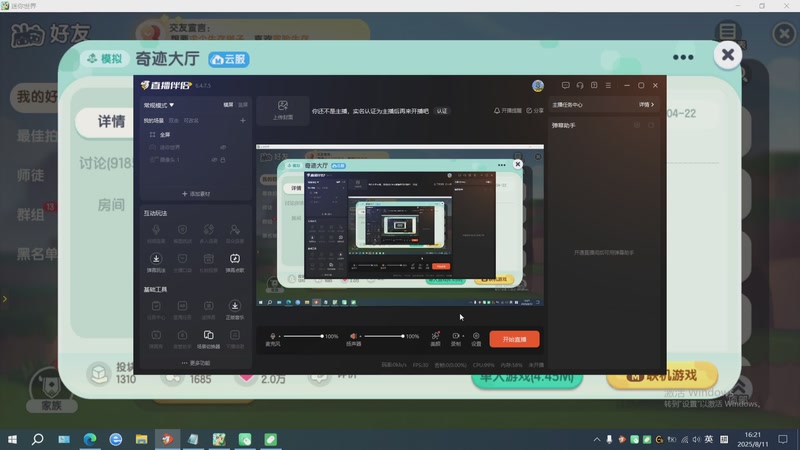This screenshot has width=800, height=450.
Task: Select the 横屏 landscape orientation tab
Action: (228, 105)
